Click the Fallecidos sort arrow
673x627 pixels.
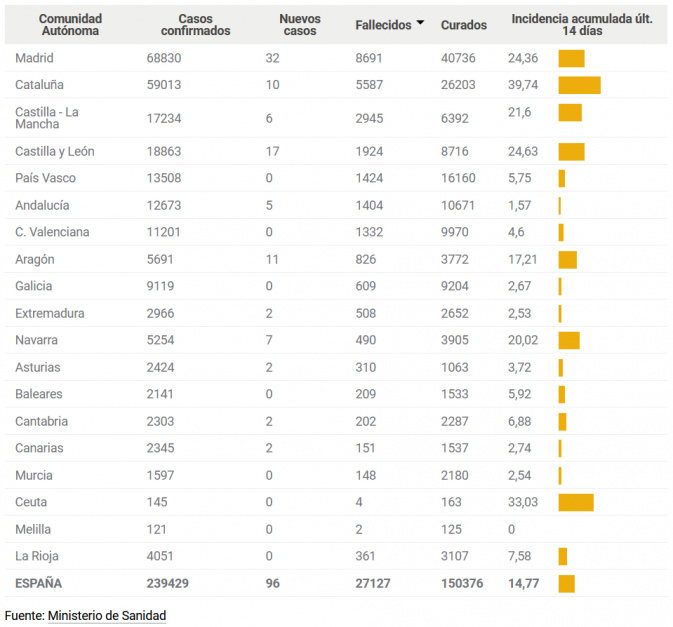tap(420, 23)
